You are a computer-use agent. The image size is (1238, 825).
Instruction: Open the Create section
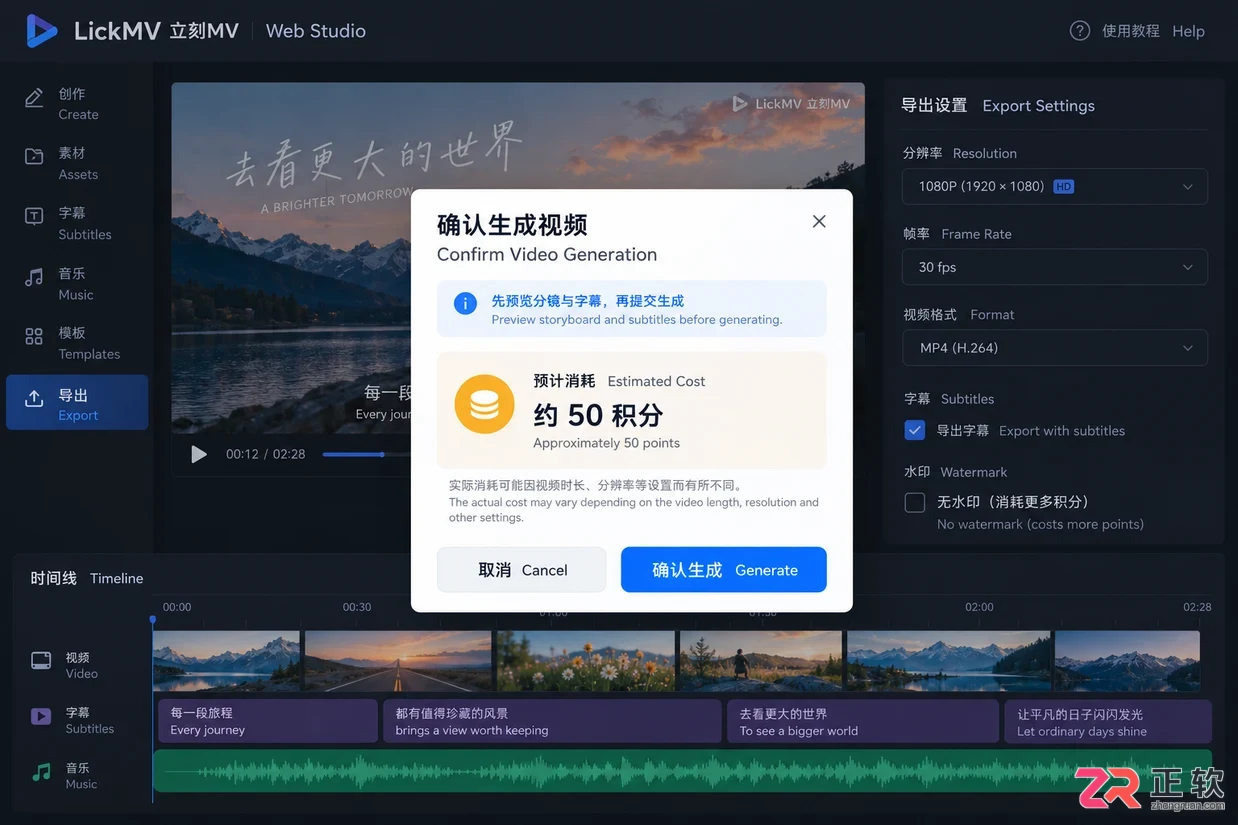pyautogui.click(x=77, y=103)
